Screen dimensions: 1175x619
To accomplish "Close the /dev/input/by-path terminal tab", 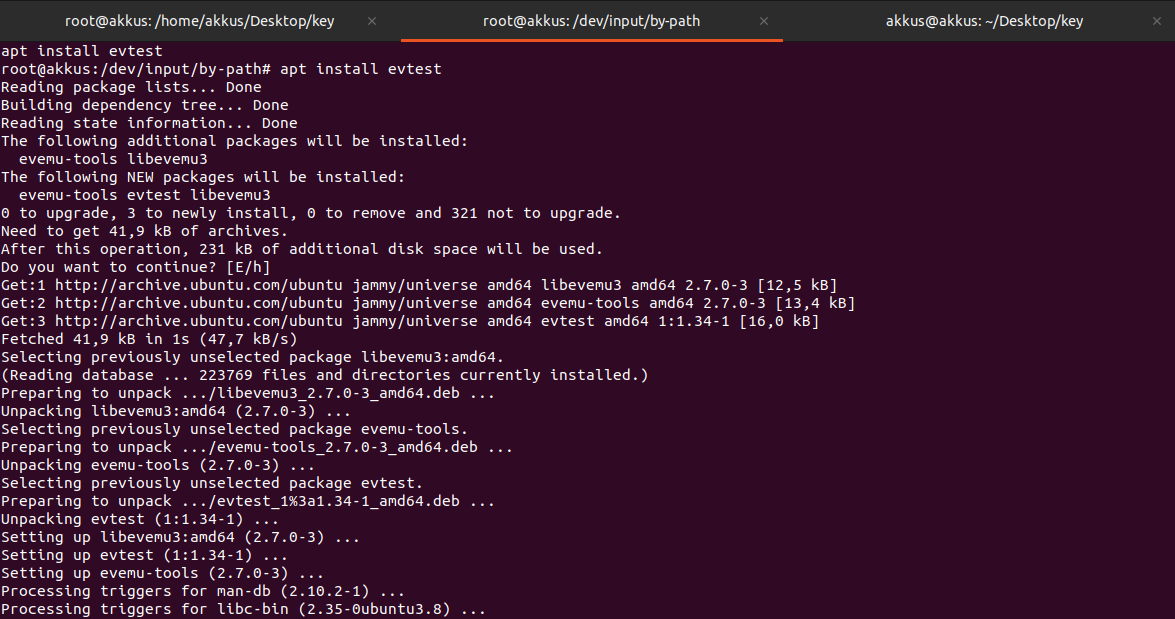I will point(764,20).
